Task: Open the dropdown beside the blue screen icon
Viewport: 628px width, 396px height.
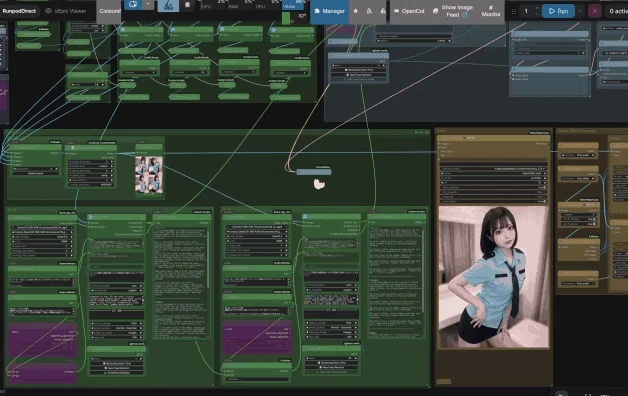Action: [148, 4]
